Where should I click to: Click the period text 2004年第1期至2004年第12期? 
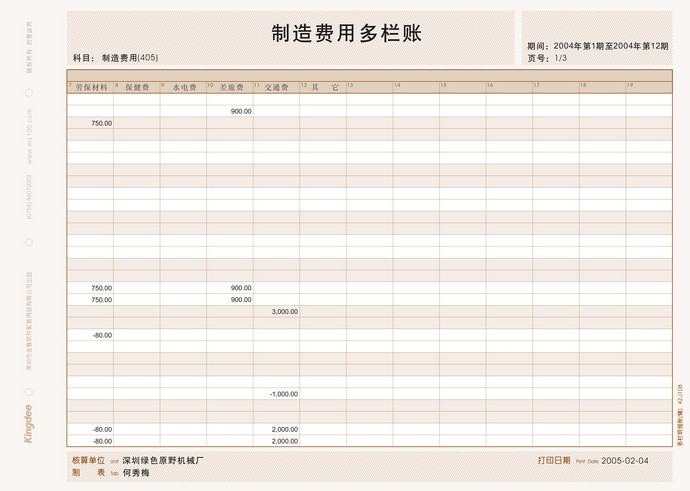(x=611, y=46)
